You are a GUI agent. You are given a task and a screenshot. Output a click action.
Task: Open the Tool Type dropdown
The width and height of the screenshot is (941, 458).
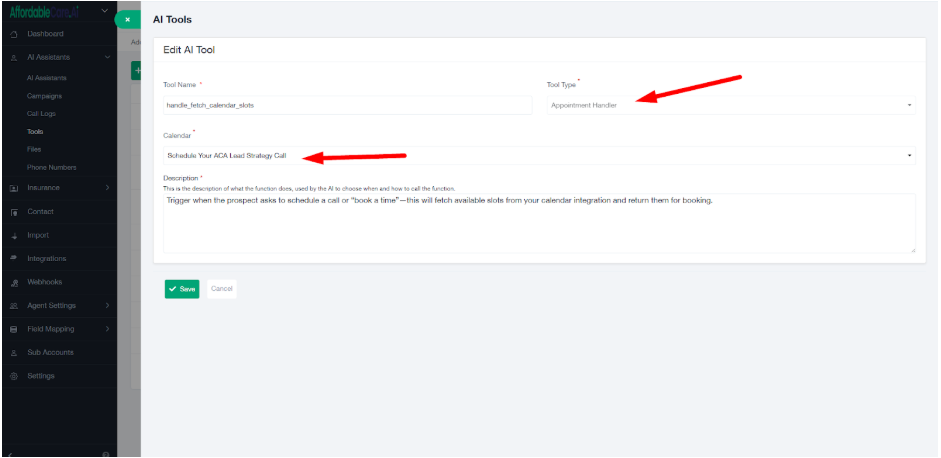(730, 105)
